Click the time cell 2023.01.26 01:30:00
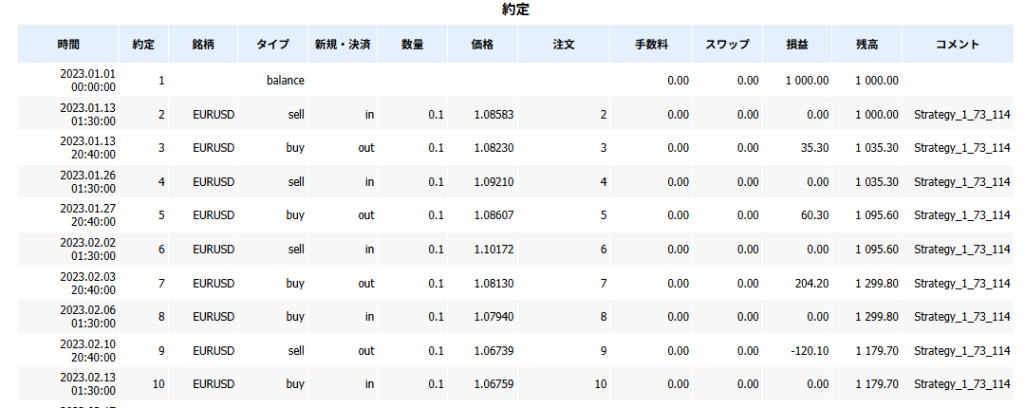Viewport: 1024px width, 408px height. click(88, 181)
